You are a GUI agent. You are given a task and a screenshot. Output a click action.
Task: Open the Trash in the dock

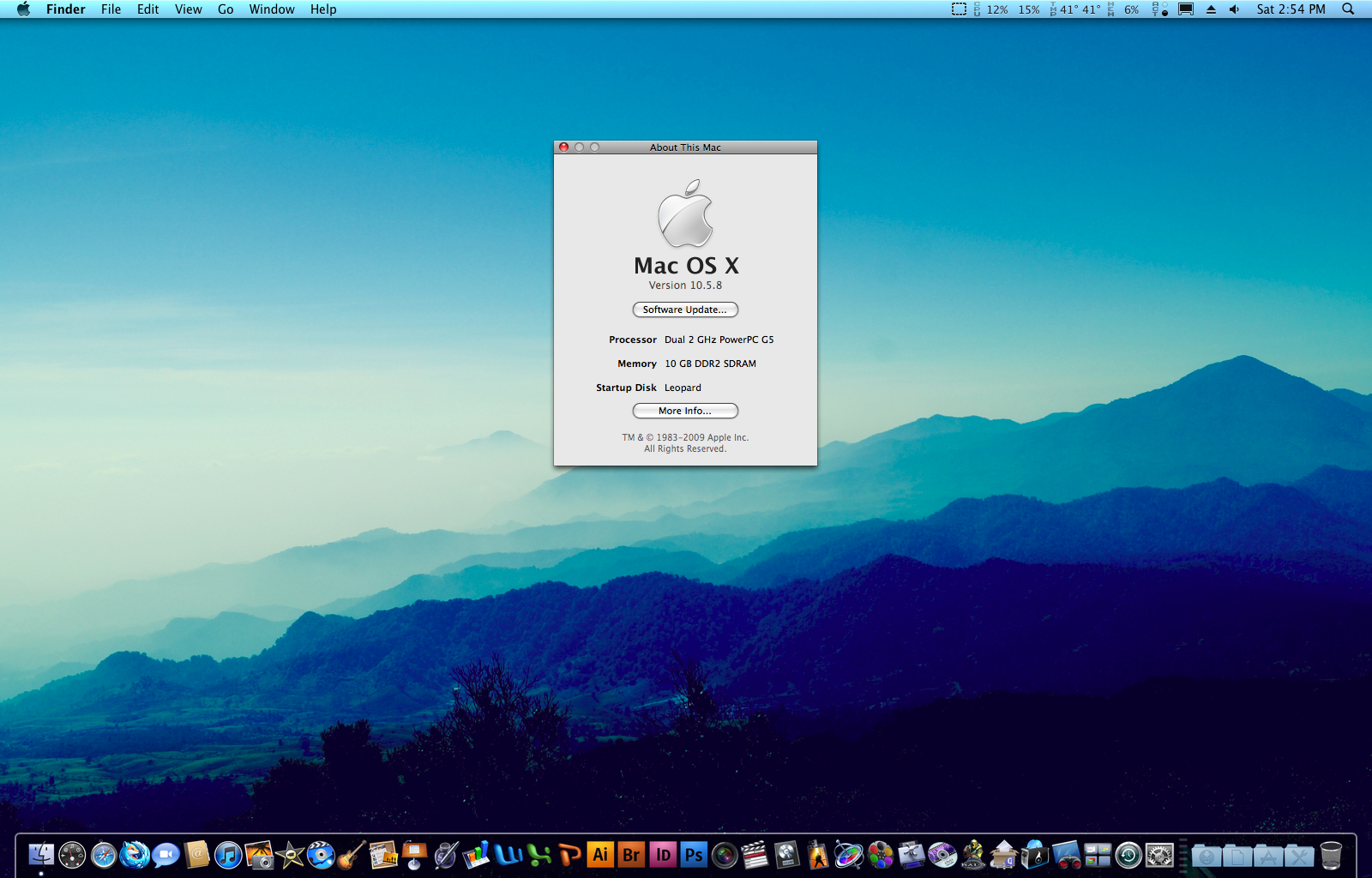point(1331,855)
